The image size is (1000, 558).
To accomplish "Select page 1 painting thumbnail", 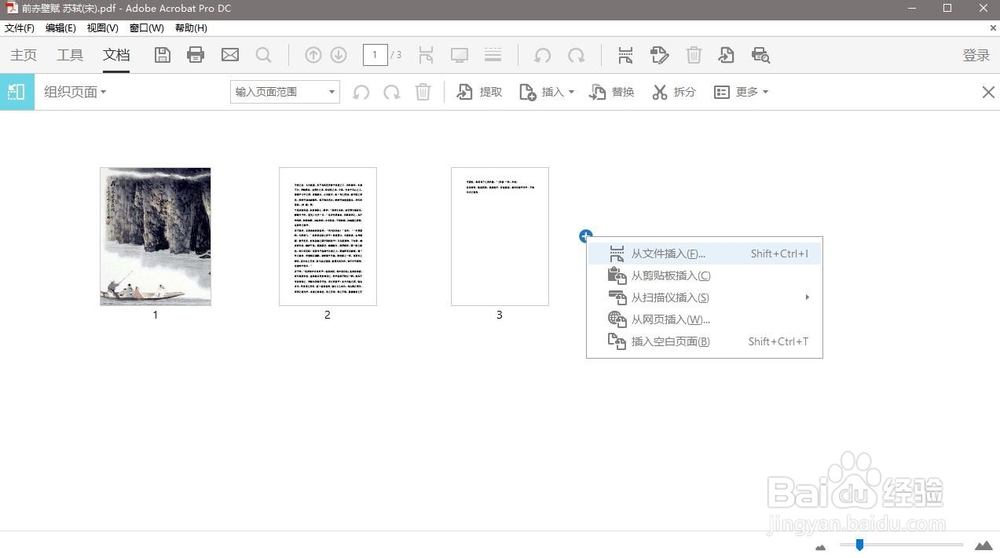I will click(x=156, y=237).
